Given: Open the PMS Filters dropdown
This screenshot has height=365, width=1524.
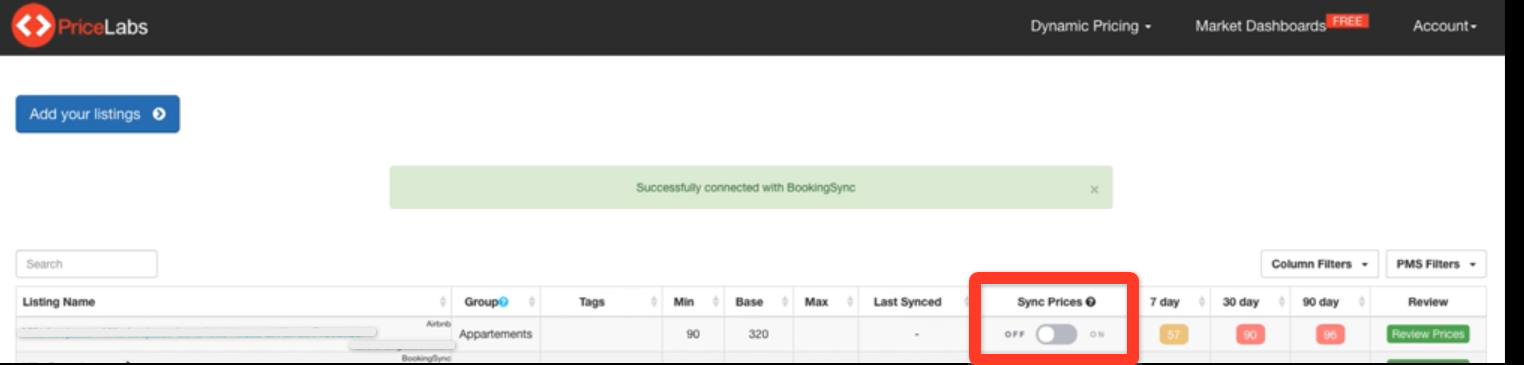Looking at the screenshot, I should point(1435,264).
